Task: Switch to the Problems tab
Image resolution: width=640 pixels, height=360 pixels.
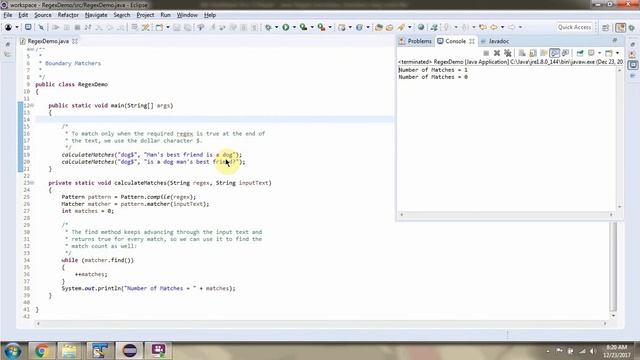Action: pos(416,41)
